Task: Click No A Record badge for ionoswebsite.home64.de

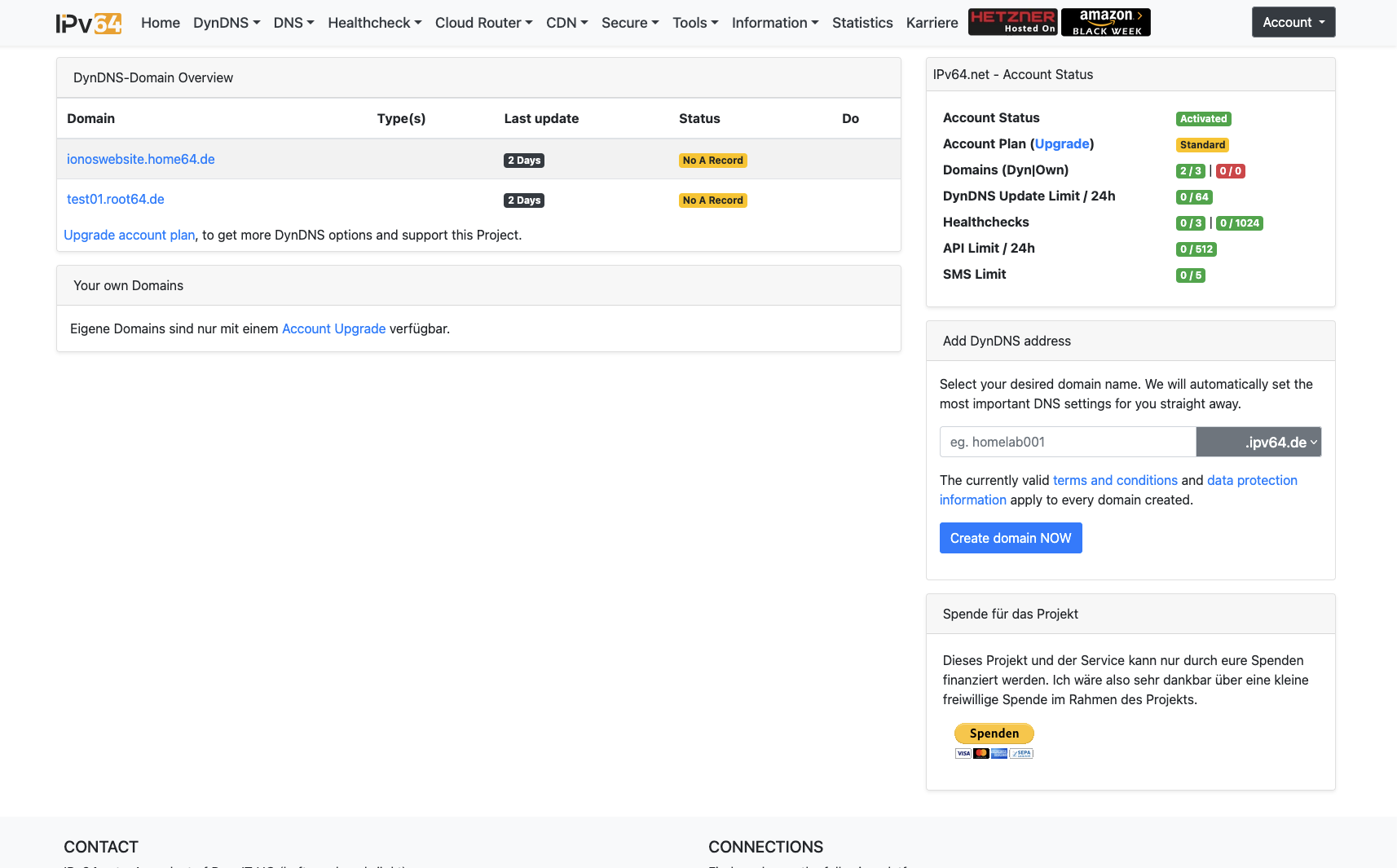Action: point(712,161)
